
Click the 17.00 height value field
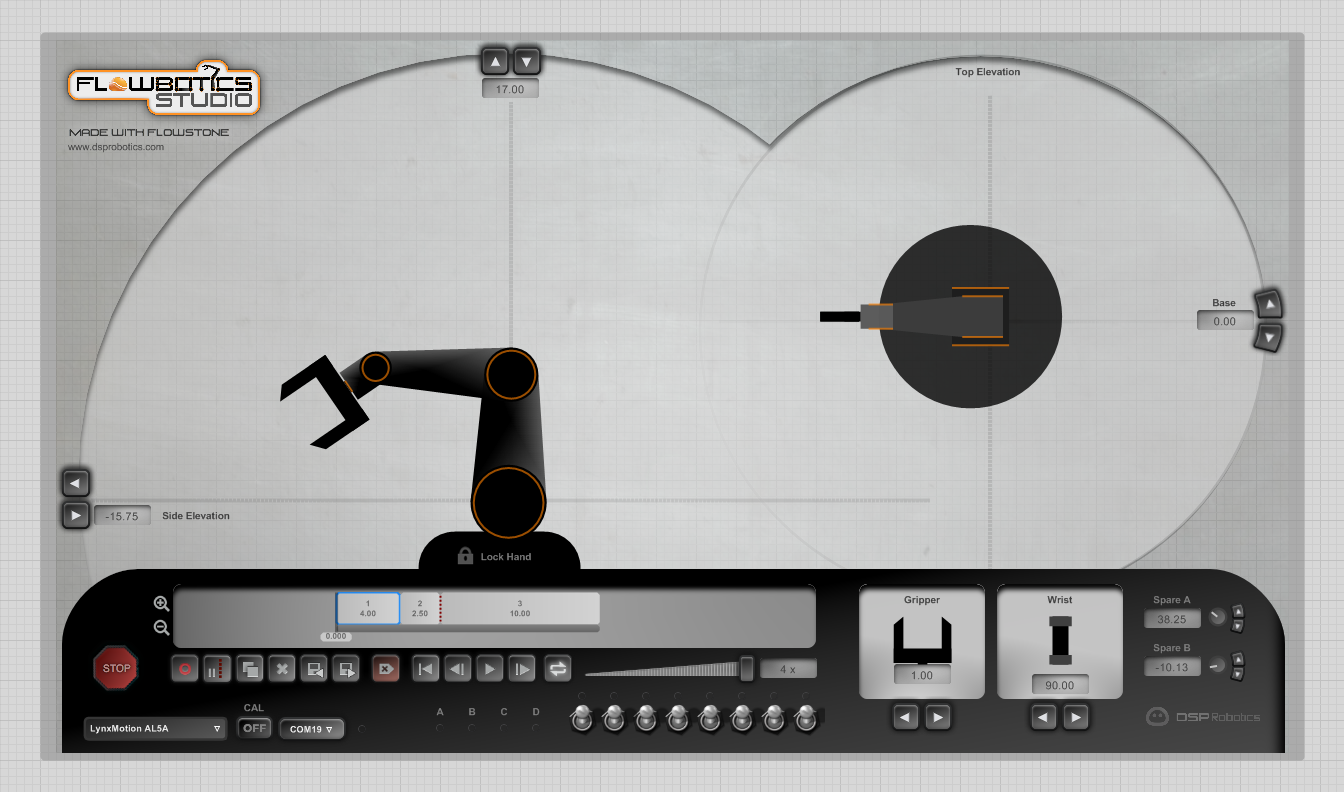coord(510,89)
